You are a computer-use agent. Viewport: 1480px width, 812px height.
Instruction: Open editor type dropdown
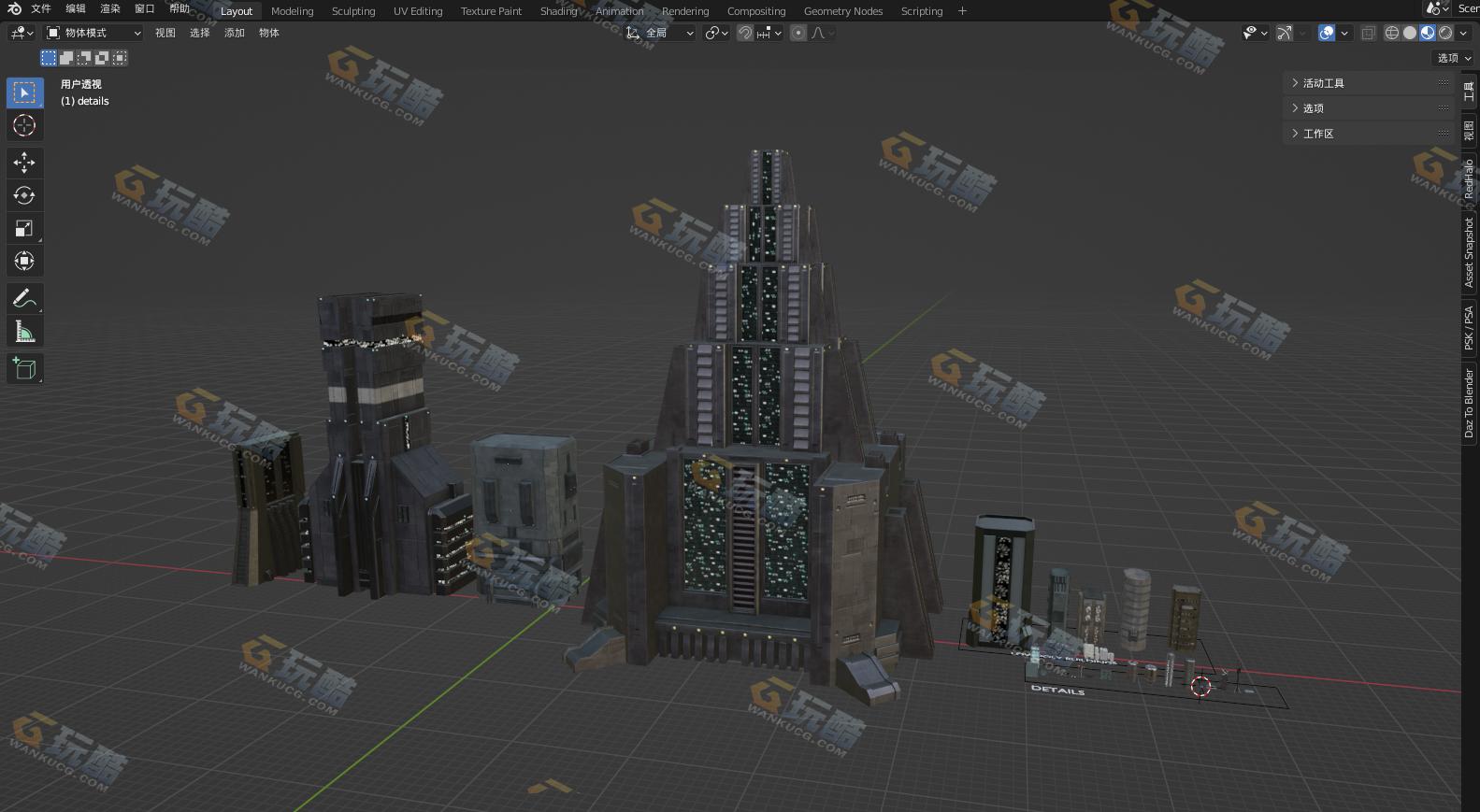tap(22, 33)
